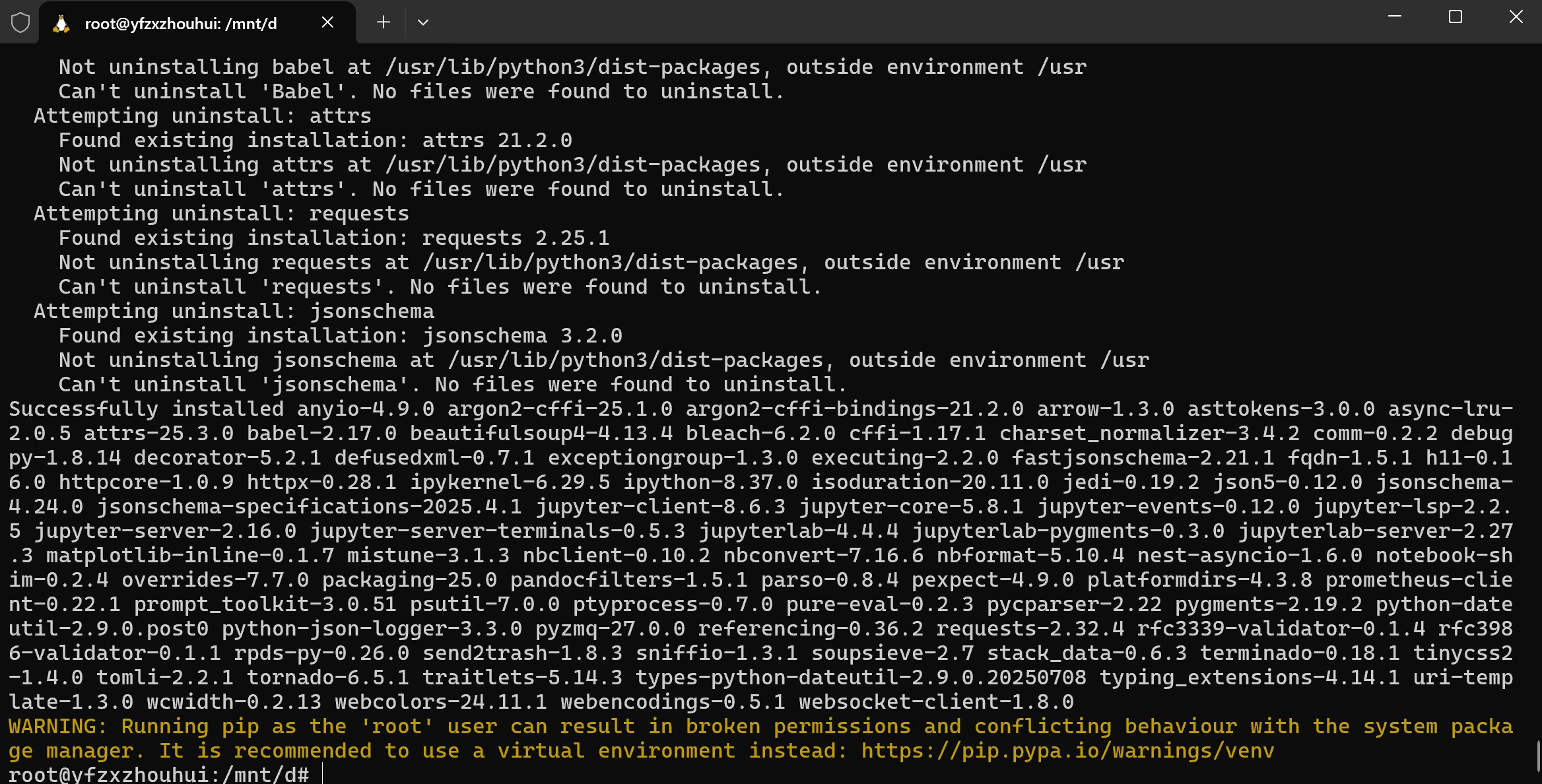The height and width of the screenshot is (784, 1542).
Task: Click the vertical scrollbar thumb
Action: 1539,755
